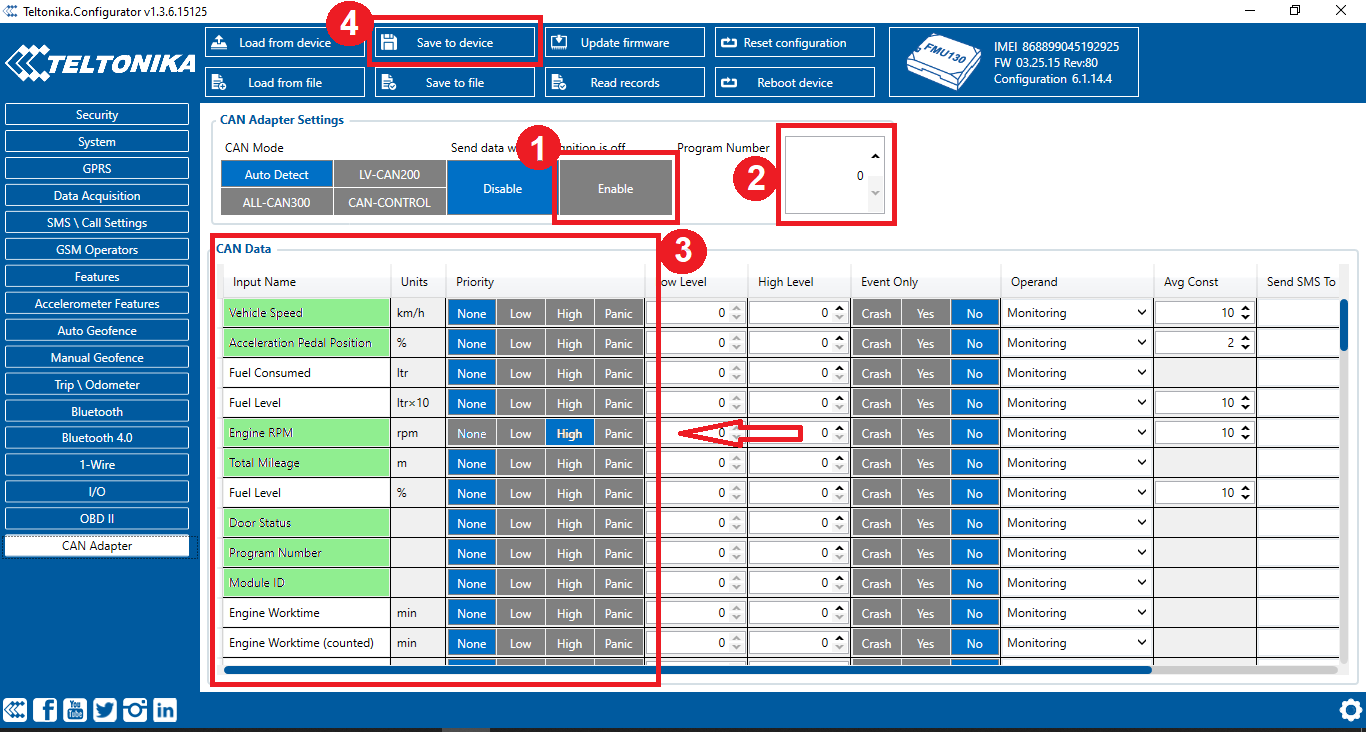The height and width of the screenshot is (732, 1366).
Task: Open the Door Status operand dropdown
Action: click(1077, 523)
